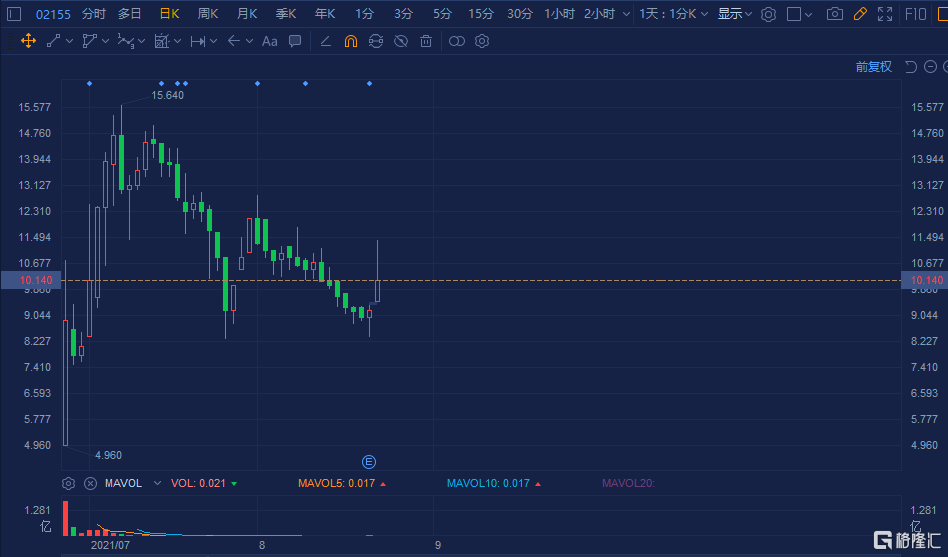Expand the trend line tool dropdown
The width and height of the screenshot is (948, 557).
[70, 41]
